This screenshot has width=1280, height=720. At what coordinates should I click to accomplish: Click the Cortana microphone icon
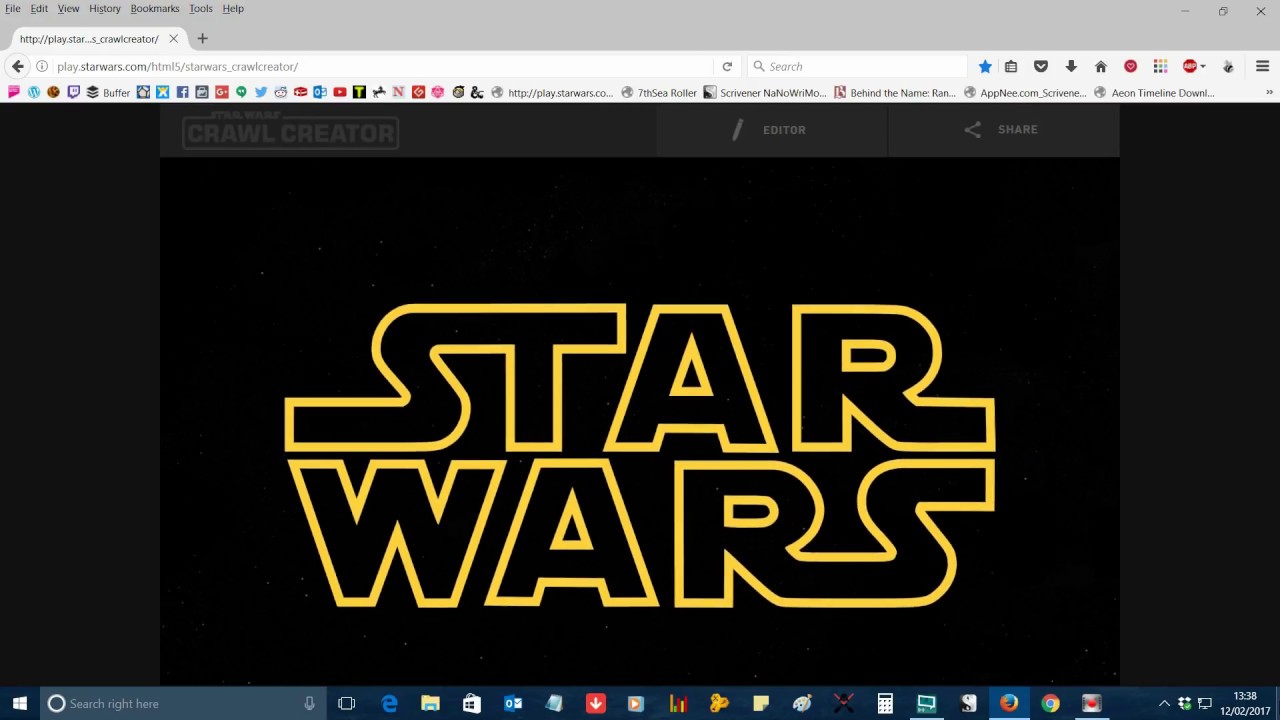(x=309, y=703)
